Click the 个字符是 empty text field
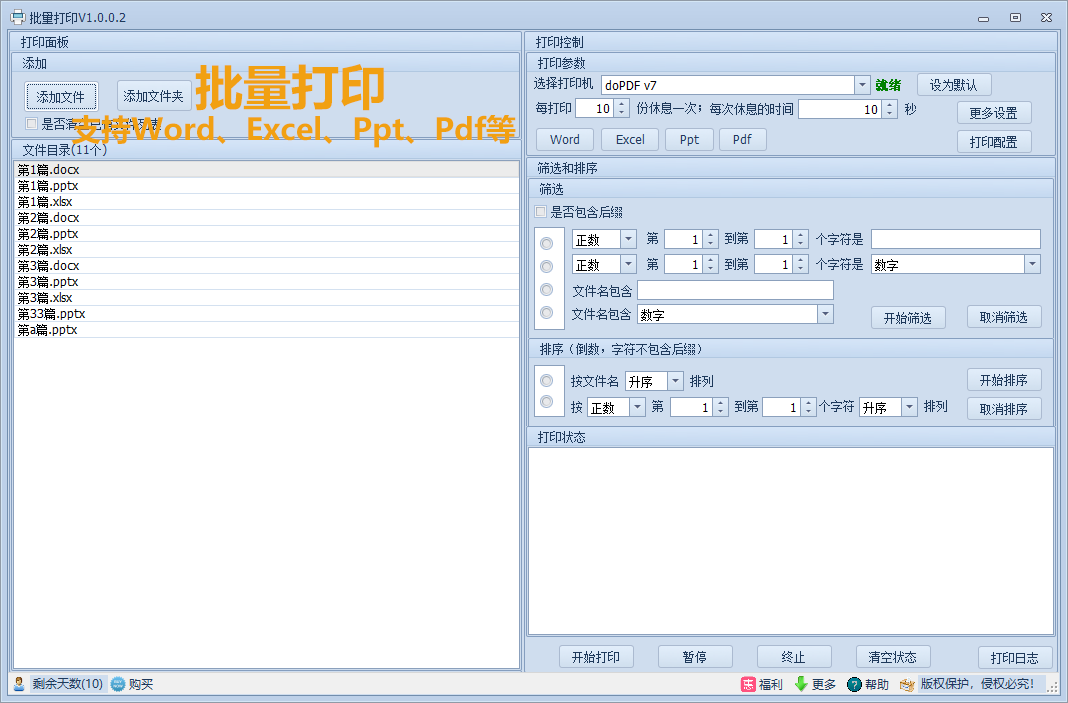The width and height of the screenshot is (1068, 703). pyautogui.click(x=956, y=239)
